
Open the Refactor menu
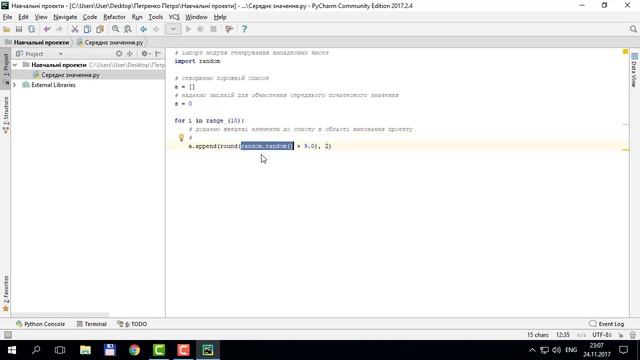pyautogui.click(x=114, y=17)
